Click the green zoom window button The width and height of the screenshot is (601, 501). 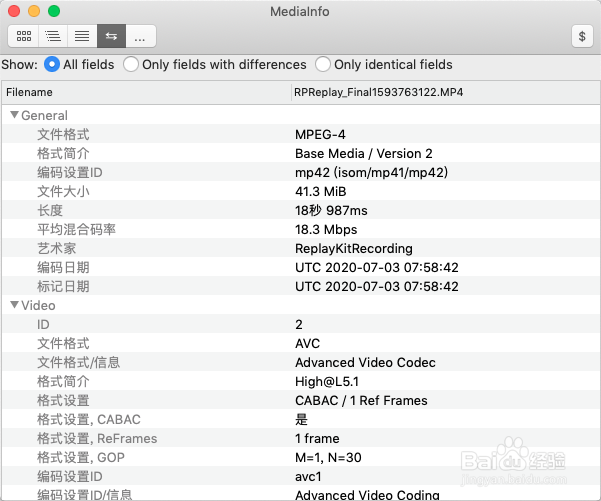(54, 11)
